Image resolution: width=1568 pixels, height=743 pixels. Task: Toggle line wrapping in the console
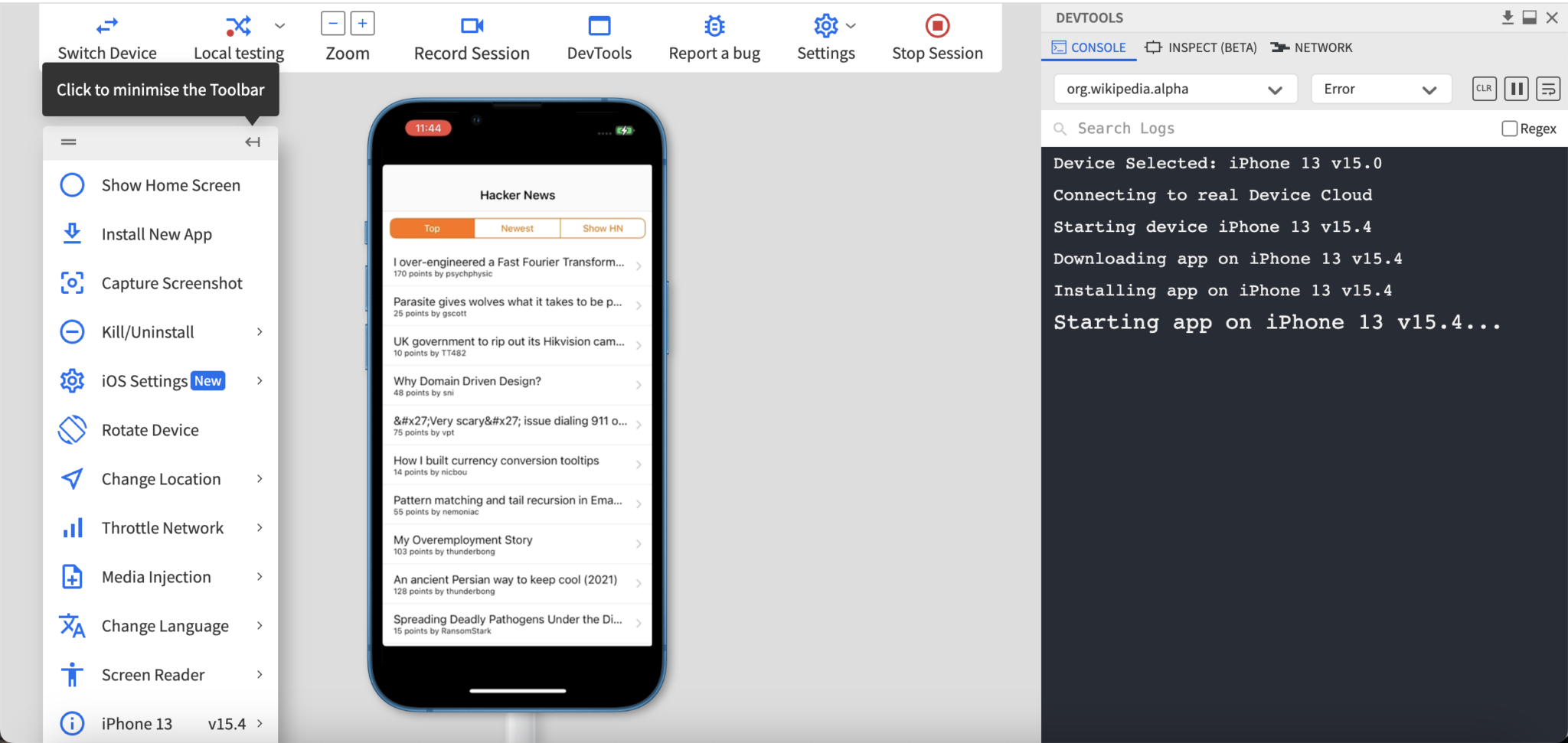coord(1548,89)
